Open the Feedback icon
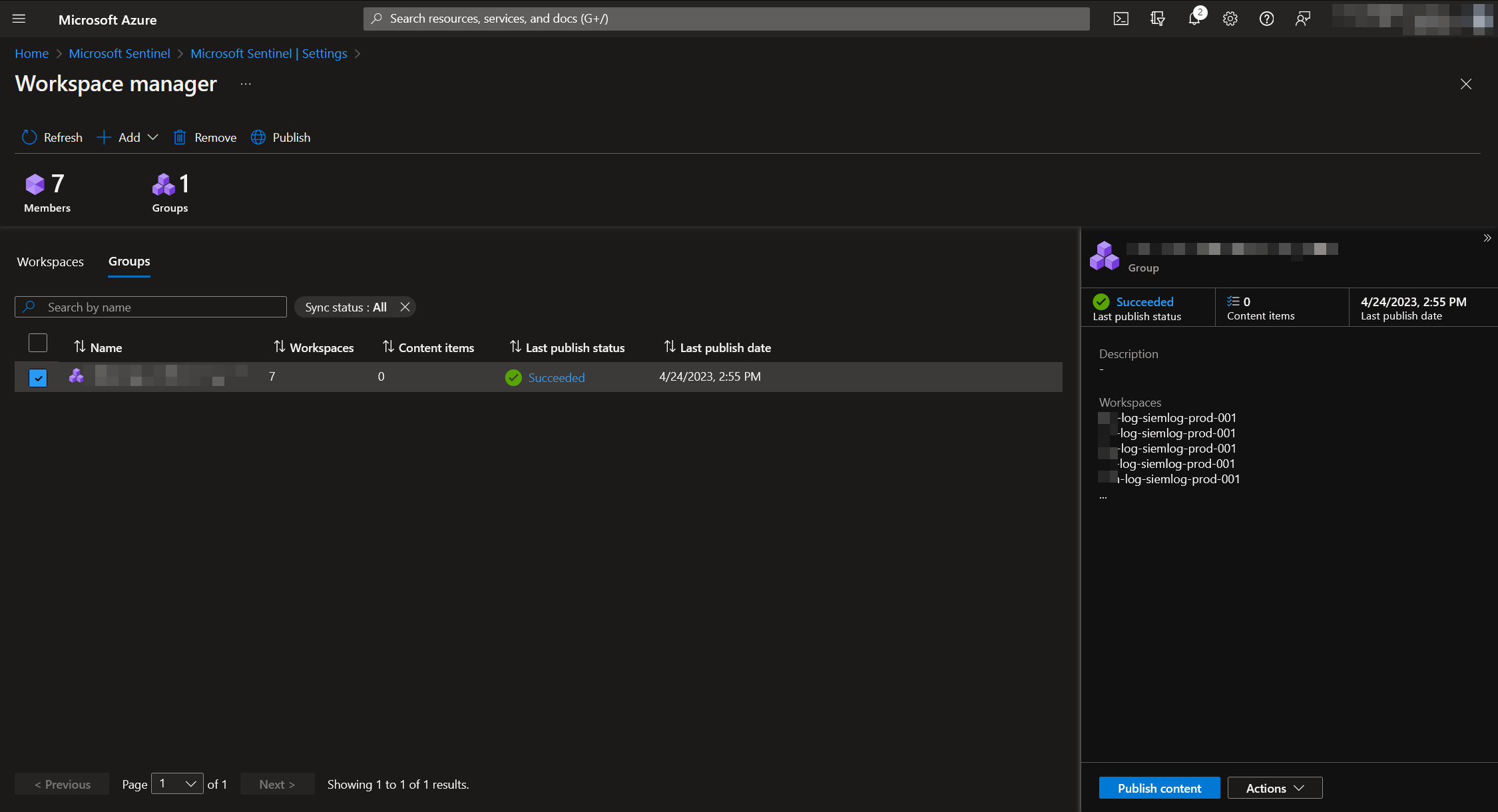Screen dimensions: 1498x812 click(1303, 19)
